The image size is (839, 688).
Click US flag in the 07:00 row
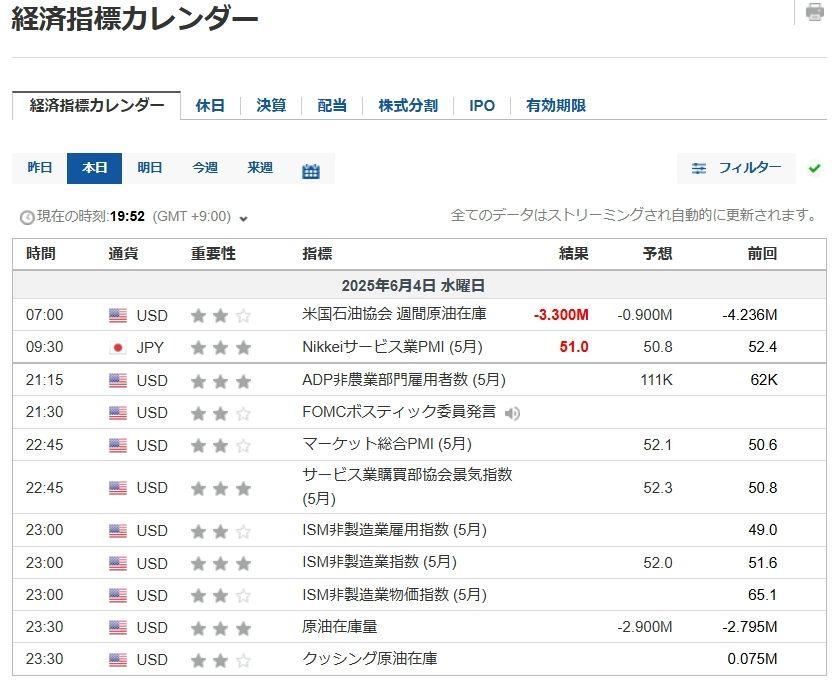point(118,316)
